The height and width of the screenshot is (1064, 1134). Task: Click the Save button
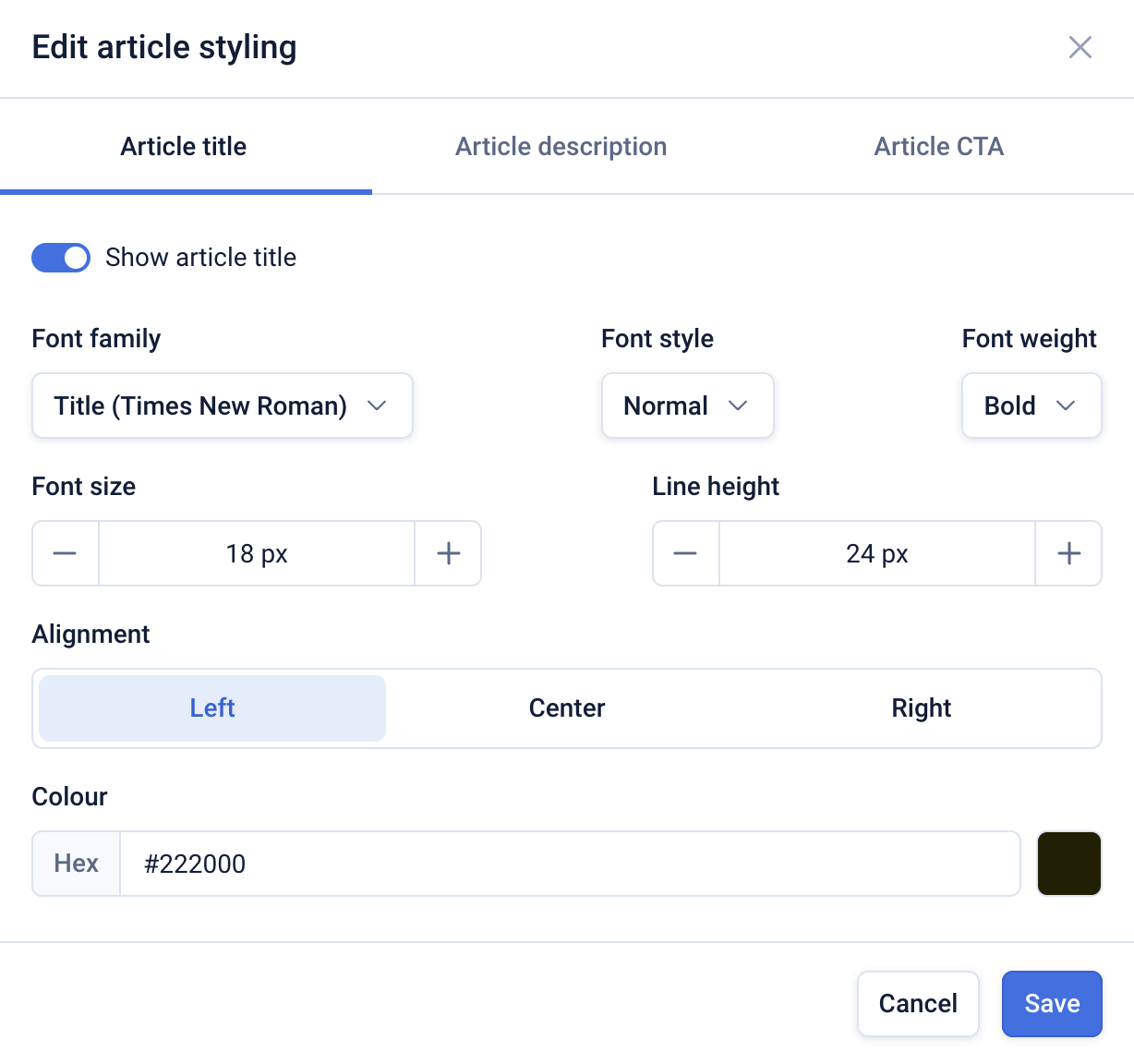1052,1004
